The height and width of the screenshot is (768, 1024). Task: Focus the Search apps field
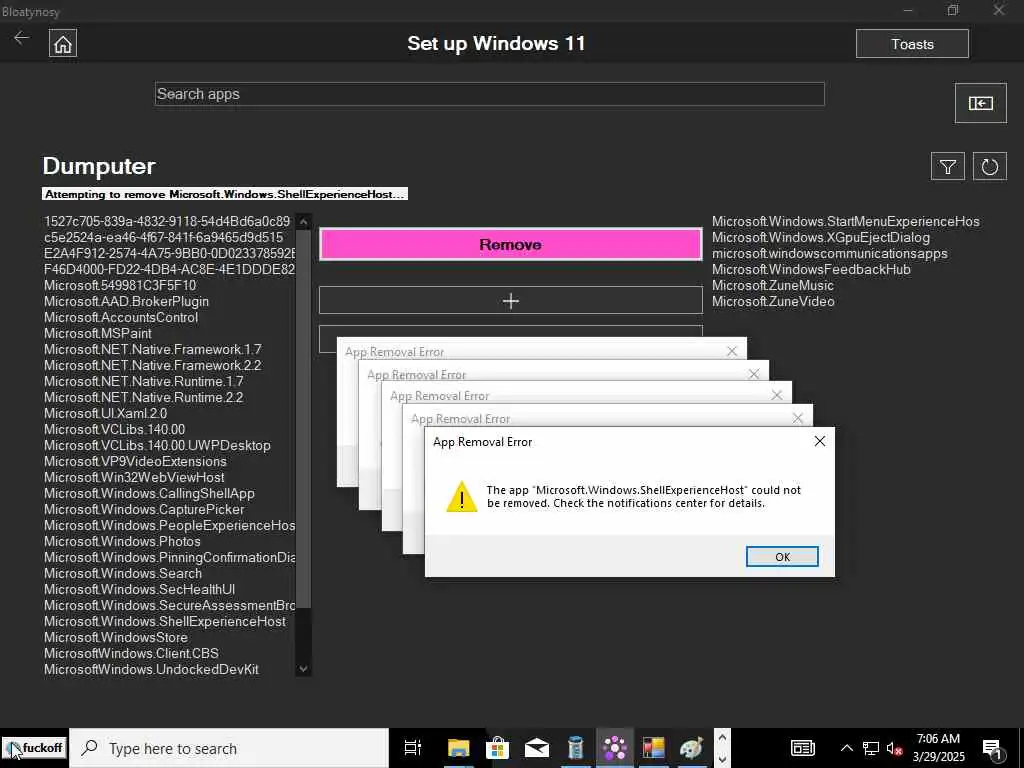pyautogui.click(x=490, y=94)
